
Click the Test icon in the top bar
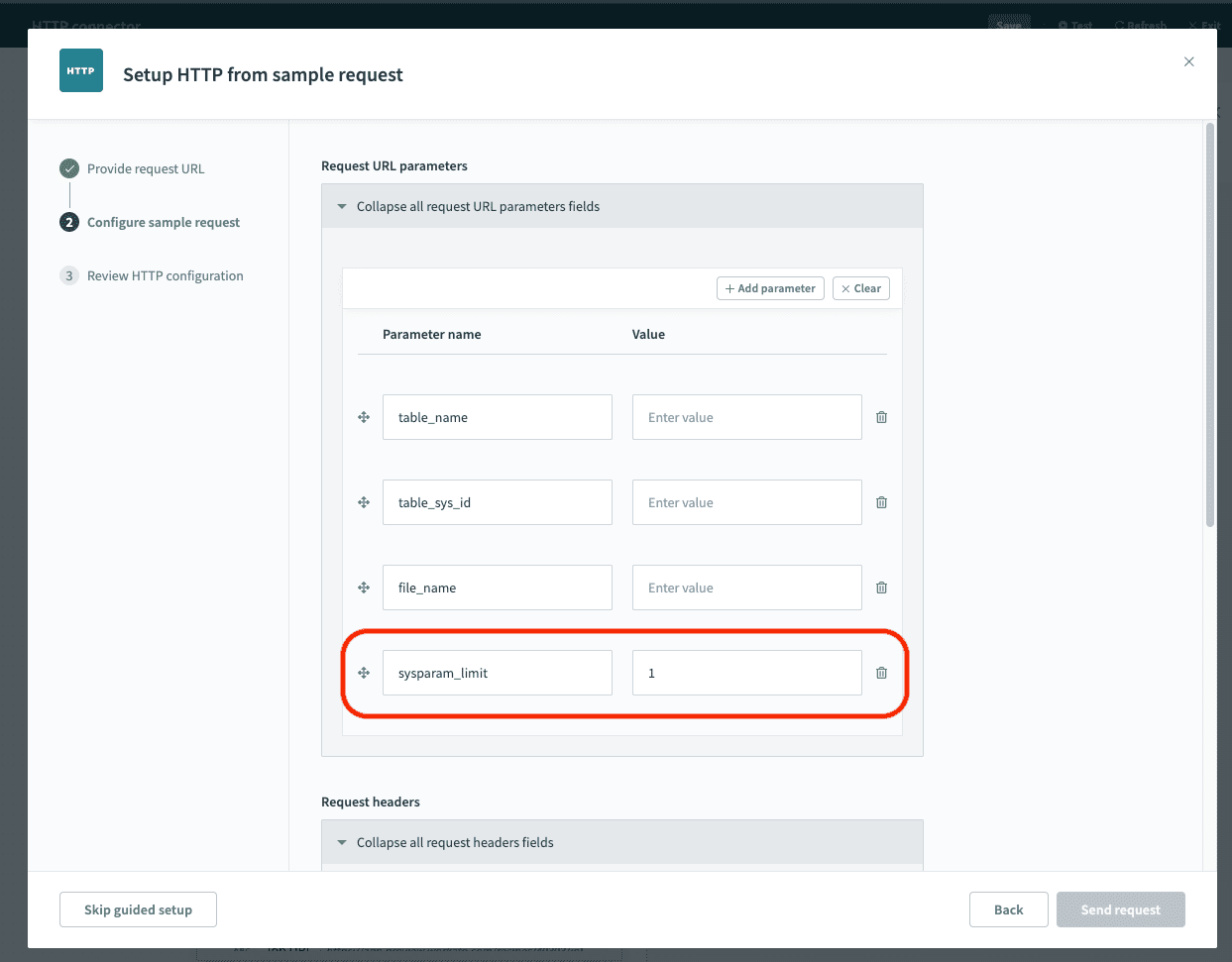(x=1074, y=25)
